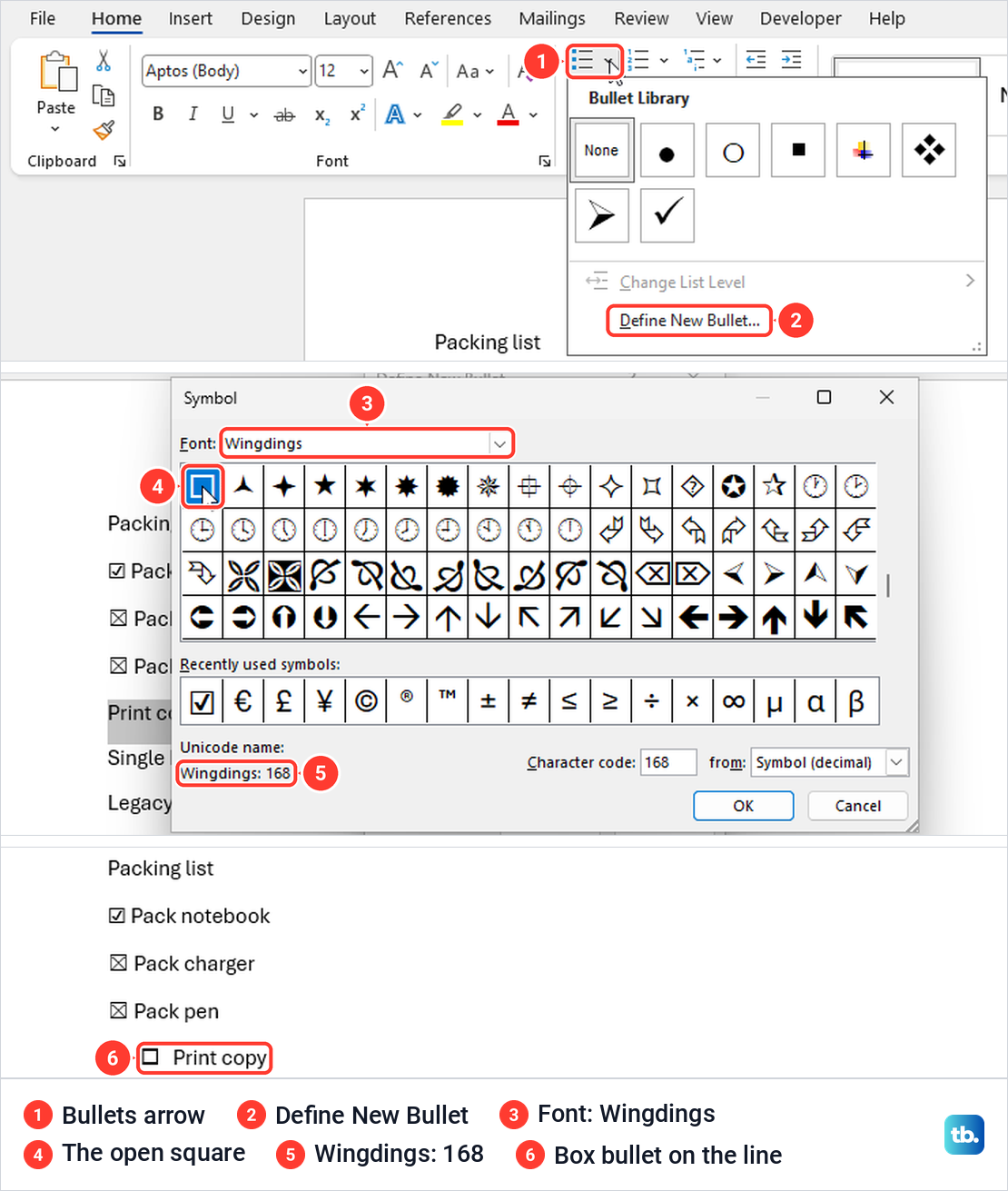Click the Increase Indent icon
This screenshot has height=1191, width=1008.
pyautogui.click(x=792, y=60)
